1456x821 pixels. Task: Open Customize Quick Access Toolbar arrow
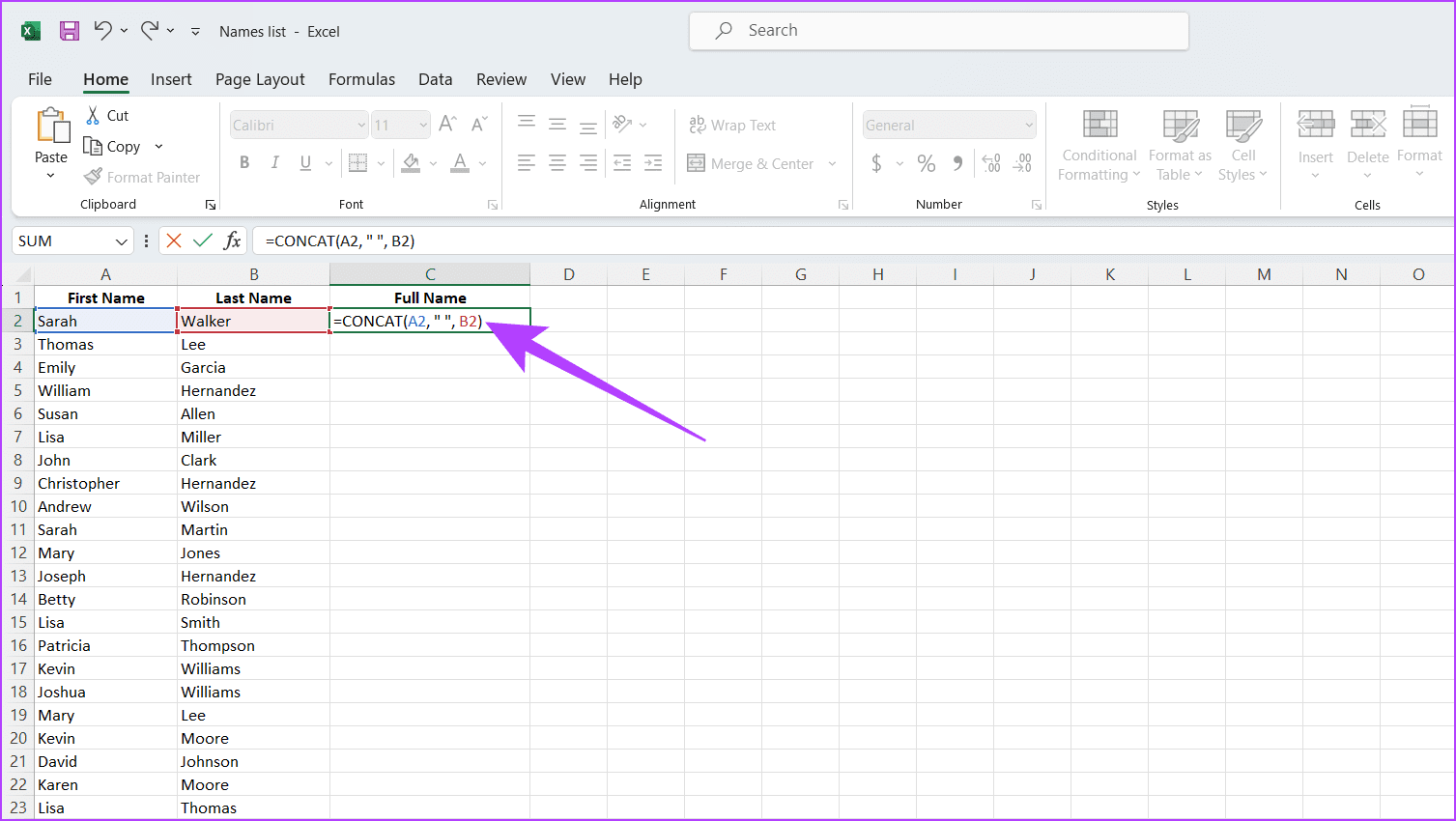pyautogui.click(x=195, y=32)
